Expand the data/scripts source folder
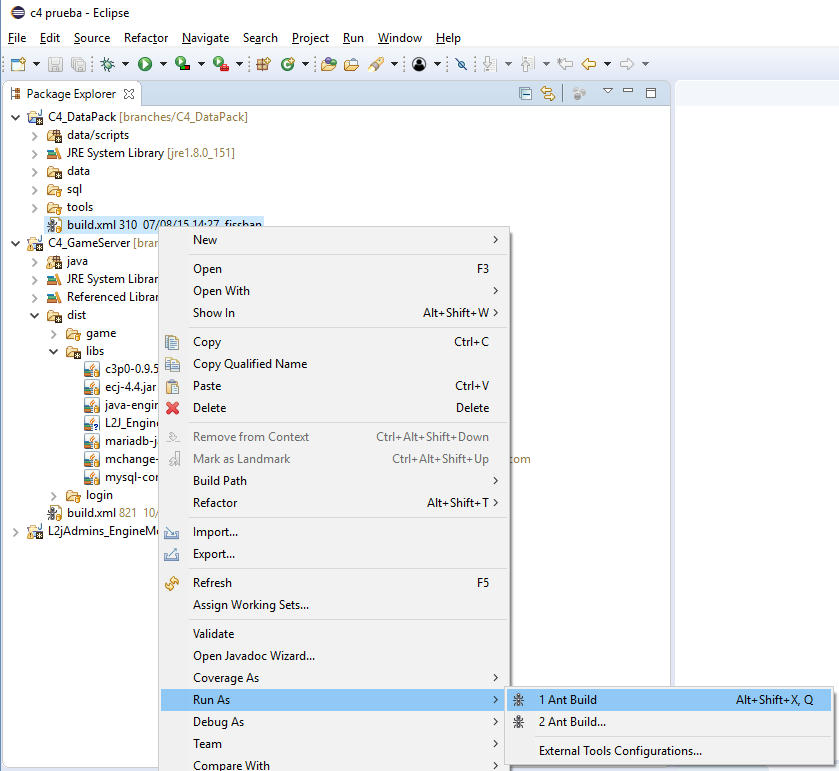This screenshot has width=839, height=771. [x=35, y=136]
